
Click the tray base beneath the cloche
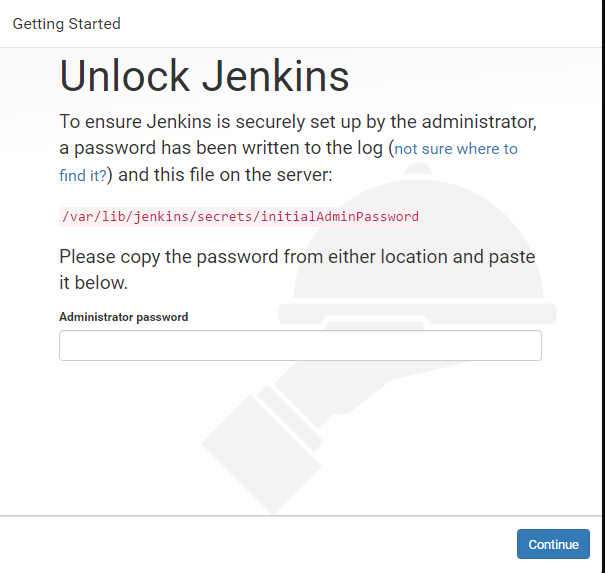tap(420, 313)
